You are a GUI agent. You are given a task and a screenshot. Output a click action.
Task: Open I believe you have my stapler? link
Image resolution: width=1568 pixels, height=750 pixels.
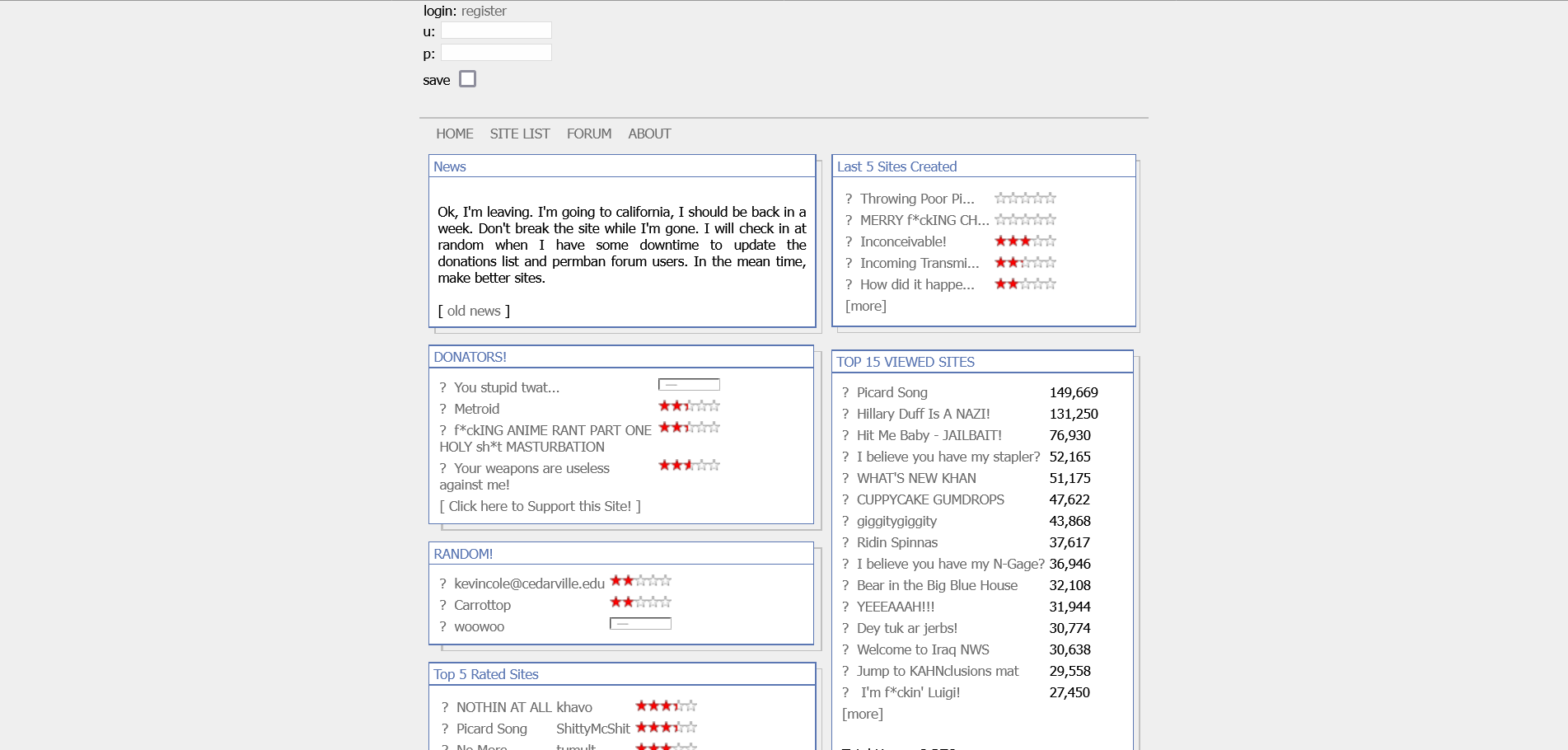(948, 457)
